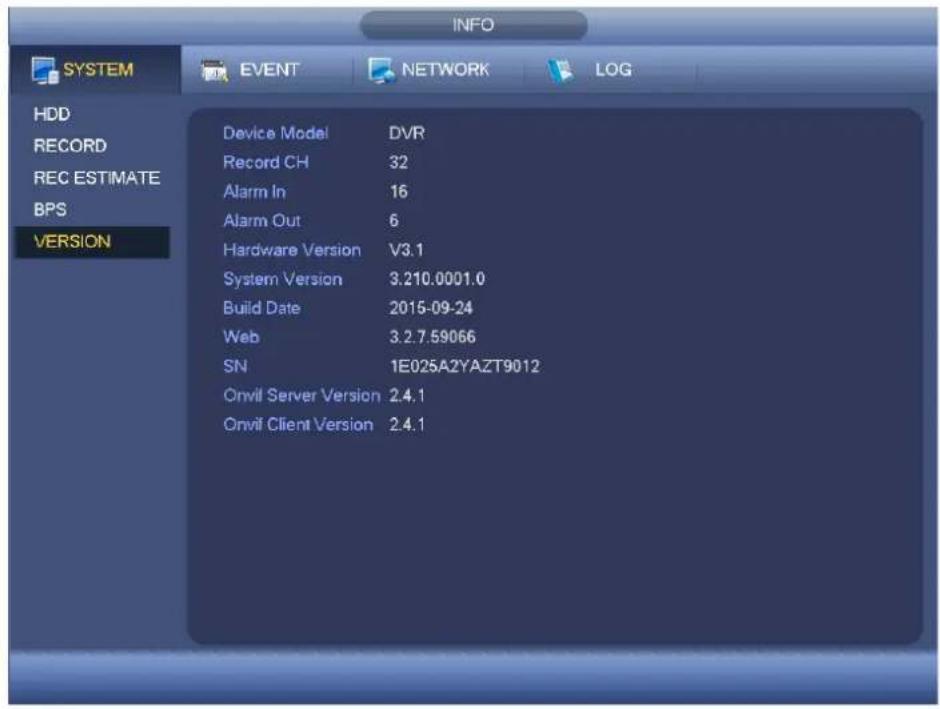The width and height of the screenshot is (940, 709).
Task: Open the NETWORK tab label
Action: 445,70
